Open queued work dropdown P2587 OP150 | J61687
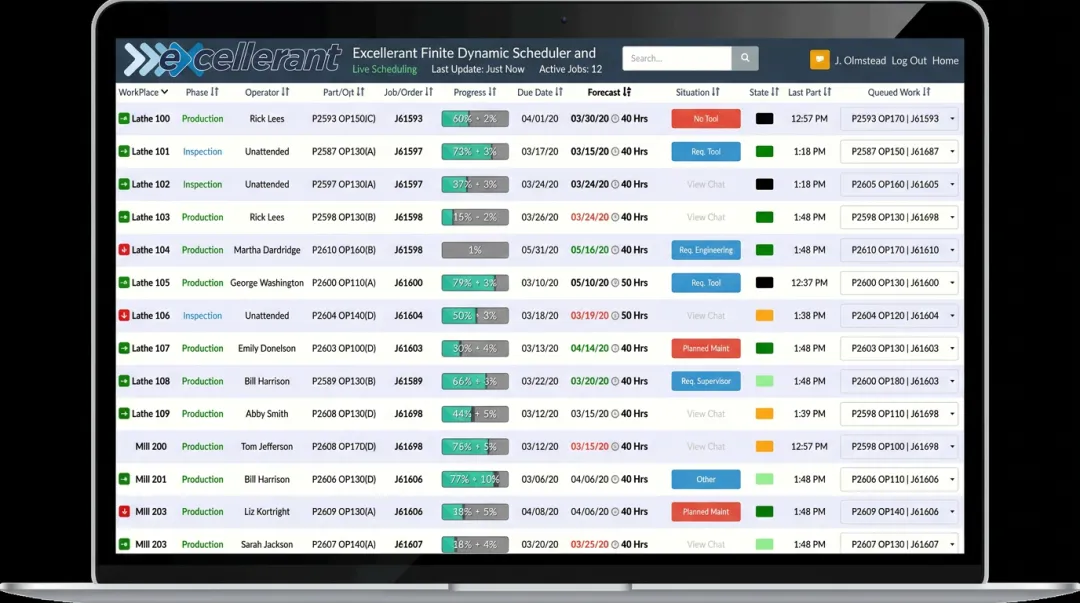 click(x=899, y=152)
